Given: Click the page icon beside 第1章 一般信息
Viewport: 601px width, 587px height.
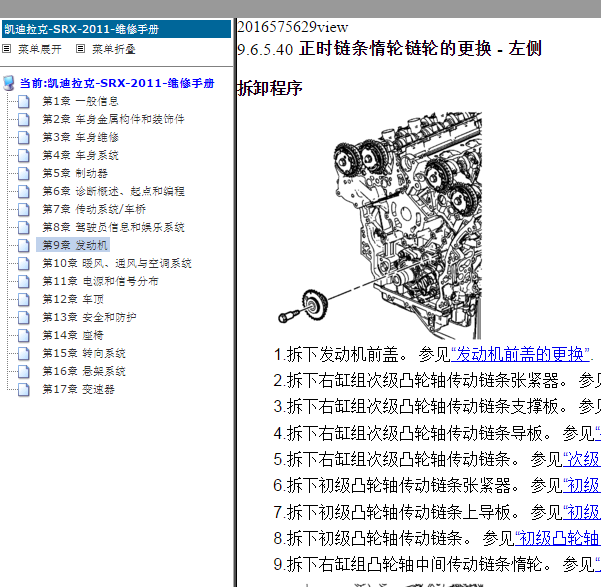Looking at the screenshot, I should pyautogui.click(x=23, y=102).
